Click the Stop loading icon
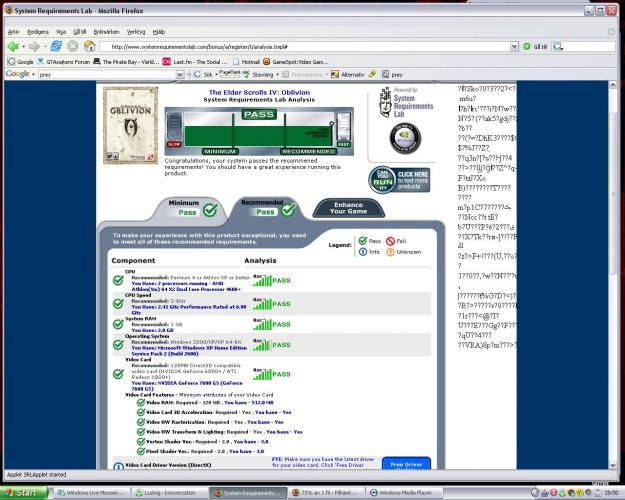The width and height of the screenshot is (625, 500). coord(73,46)
